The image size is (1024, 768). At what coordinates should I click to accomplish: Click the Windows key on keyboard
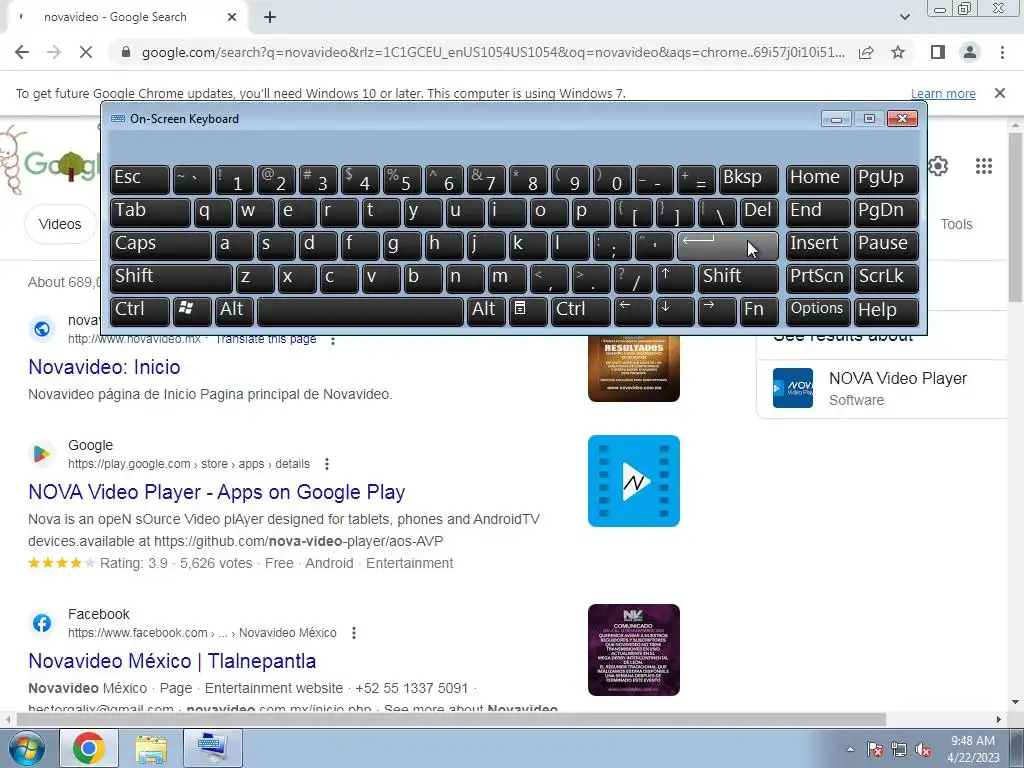(x=192, y=311)
